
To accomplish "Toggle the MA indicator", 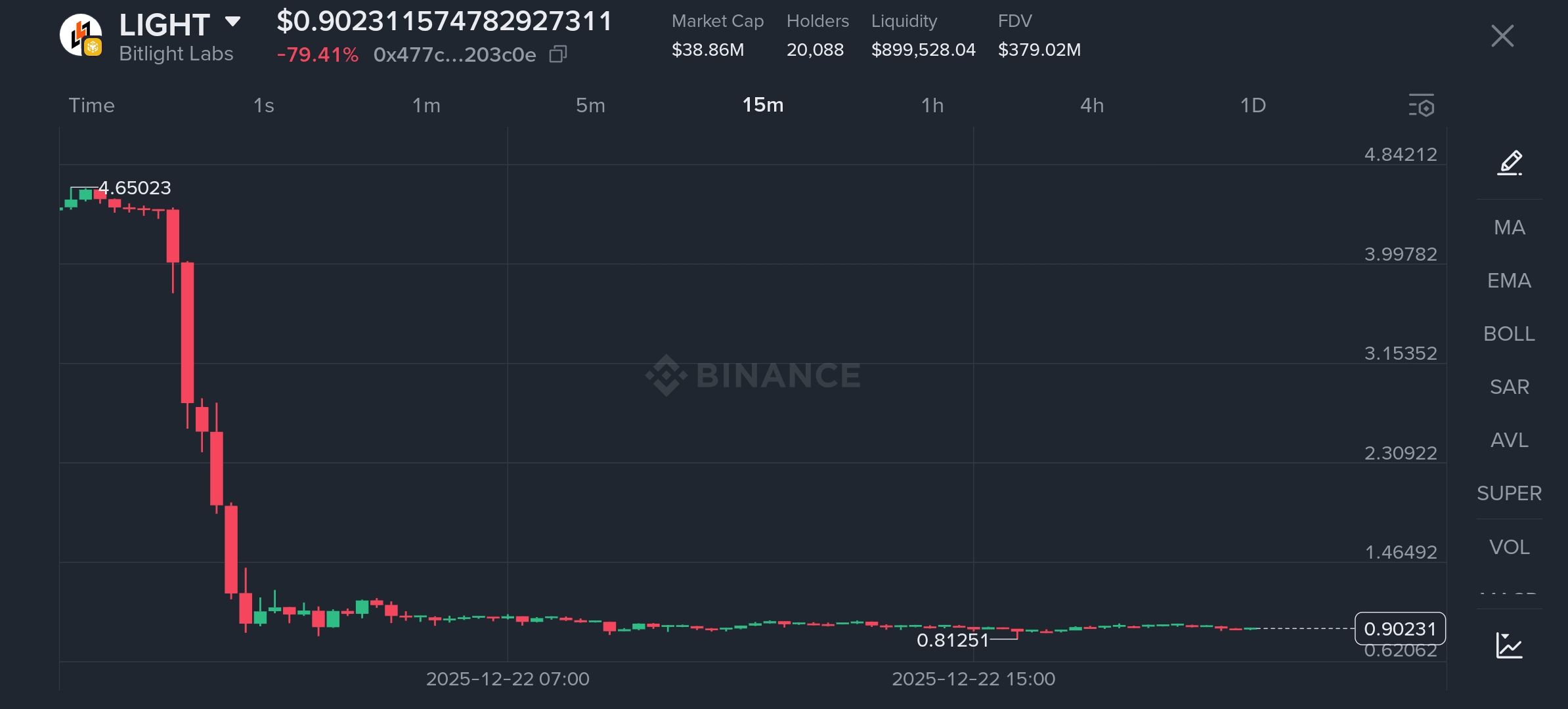I will pyautogui.click(x=1510, y=227).
